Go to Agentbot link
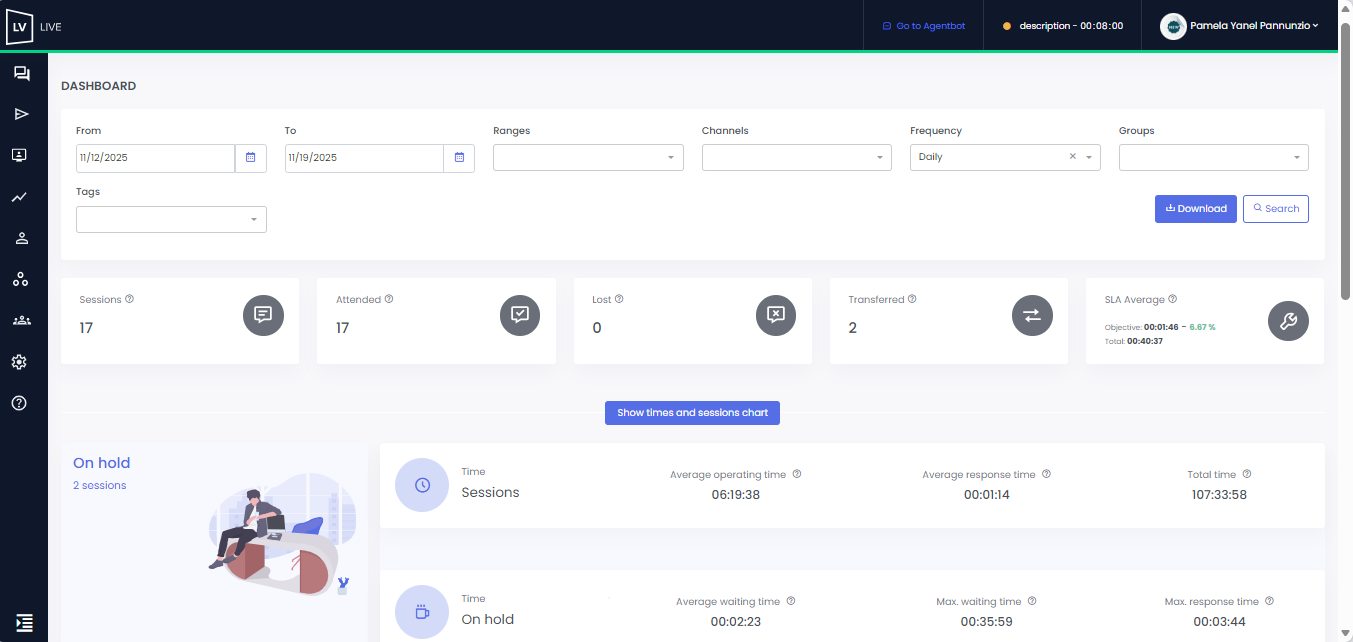Viewport: 1353px width, 642px height. coord(924,26)
